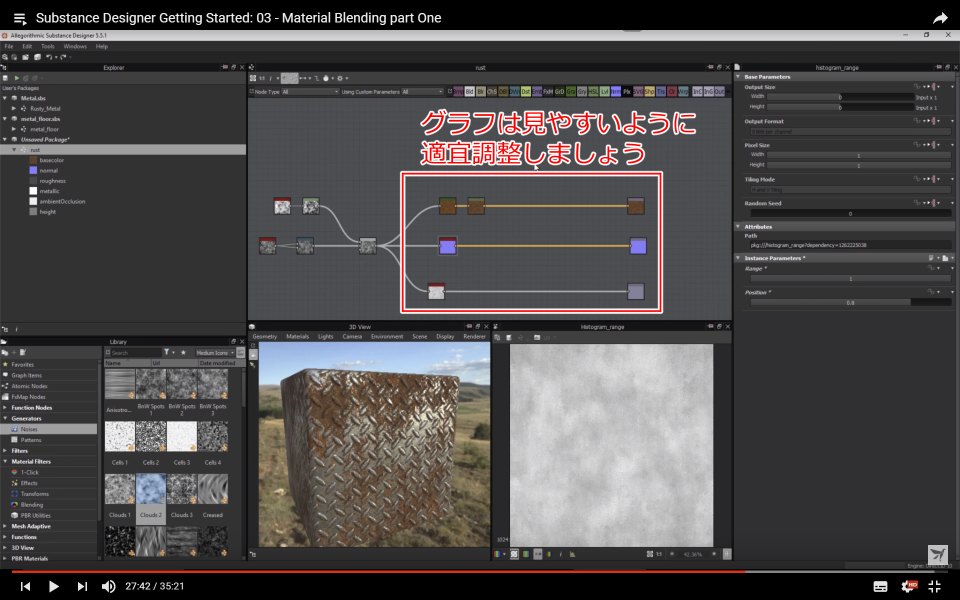This screenshot has height=600, width=960.
Task: Select Patterns under Generators
Action: [x=31, y=440]
